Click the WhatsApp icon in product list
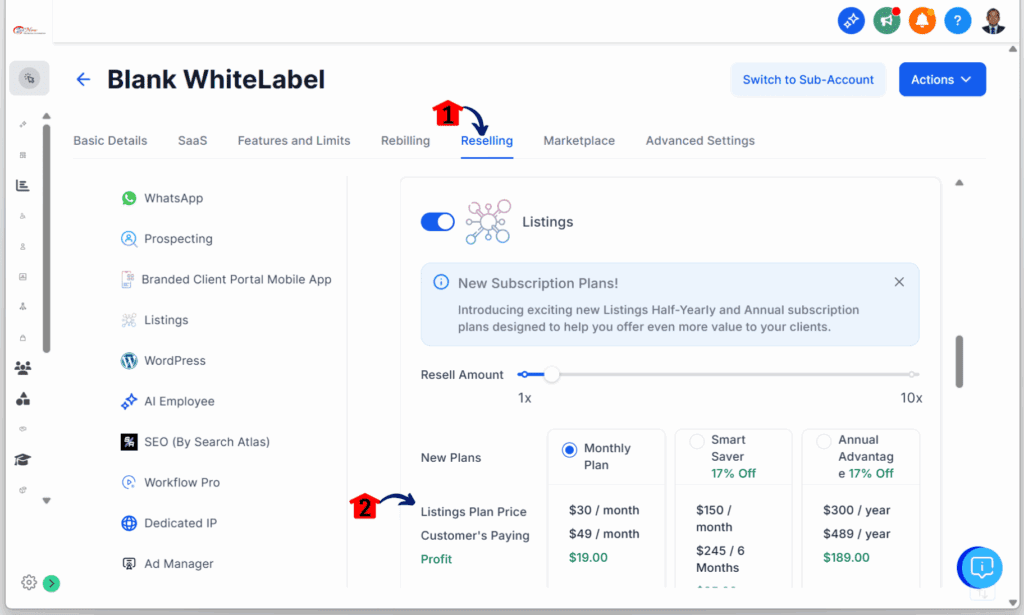The width and height of the screenshot is (1024, 615). coord(129,198)
